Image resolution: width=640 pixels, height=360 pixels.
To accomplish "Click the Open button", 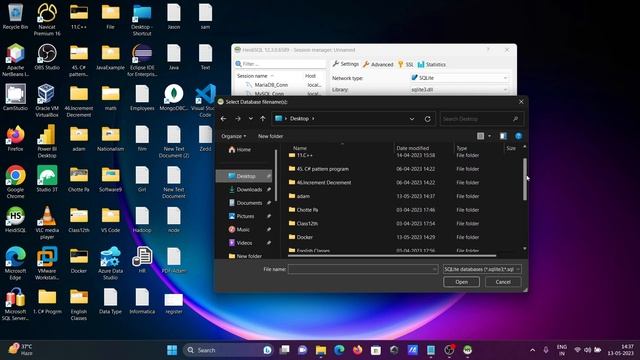I will (x=461, y=282).
